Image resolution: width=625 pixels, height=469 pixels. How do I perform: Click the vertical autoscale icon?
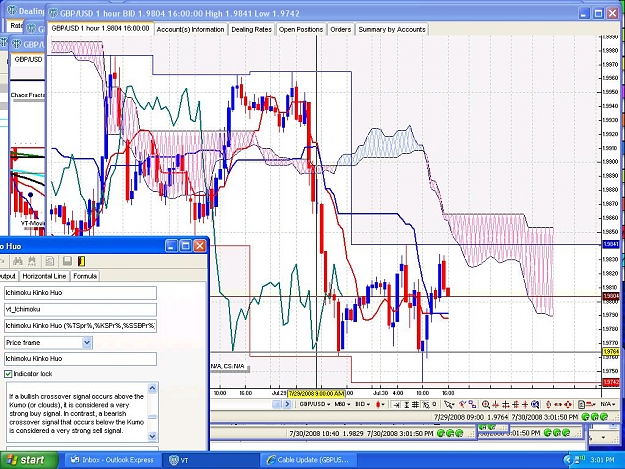pyautogui.click(x=406, y=404)
